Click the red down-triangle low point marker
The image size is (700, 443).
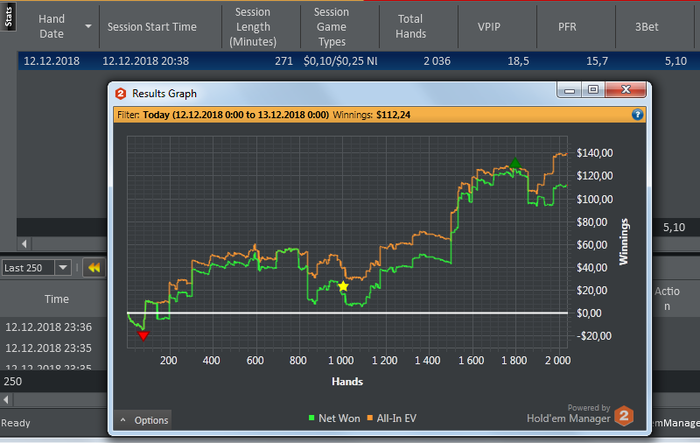pyautogui.click(x=143, y=336)
